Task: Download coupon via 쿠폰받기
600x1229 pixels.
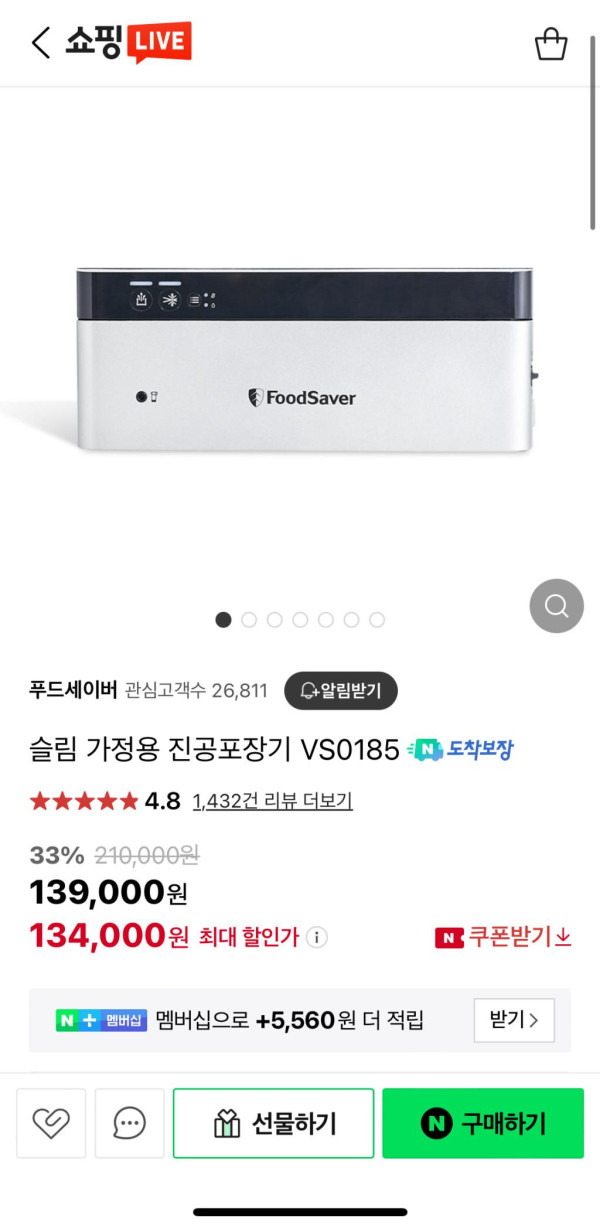Action: (503, 937)
